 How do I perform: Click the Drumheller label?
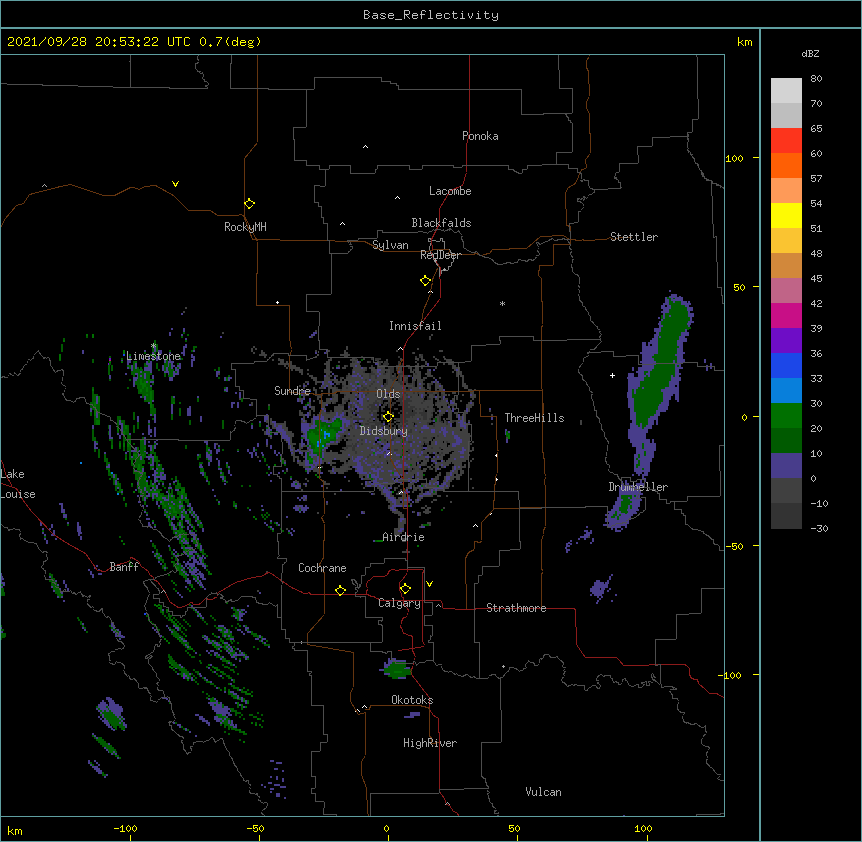[x=638, y=487]
